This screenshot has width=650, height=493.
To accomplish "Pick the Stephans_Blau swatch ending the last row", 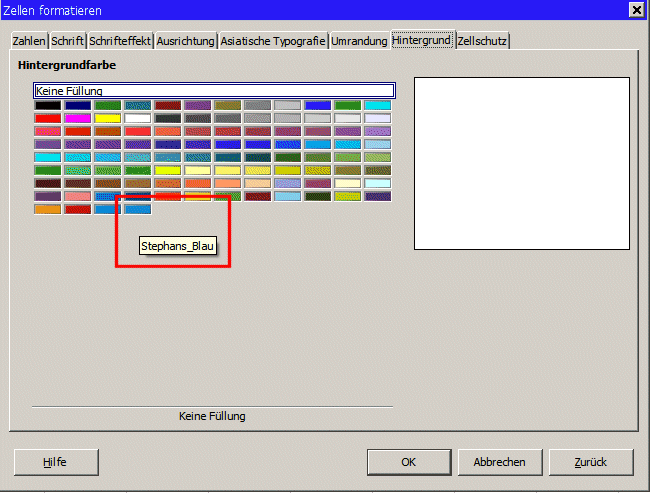I will pyautogui.click(x=137, y=209).
